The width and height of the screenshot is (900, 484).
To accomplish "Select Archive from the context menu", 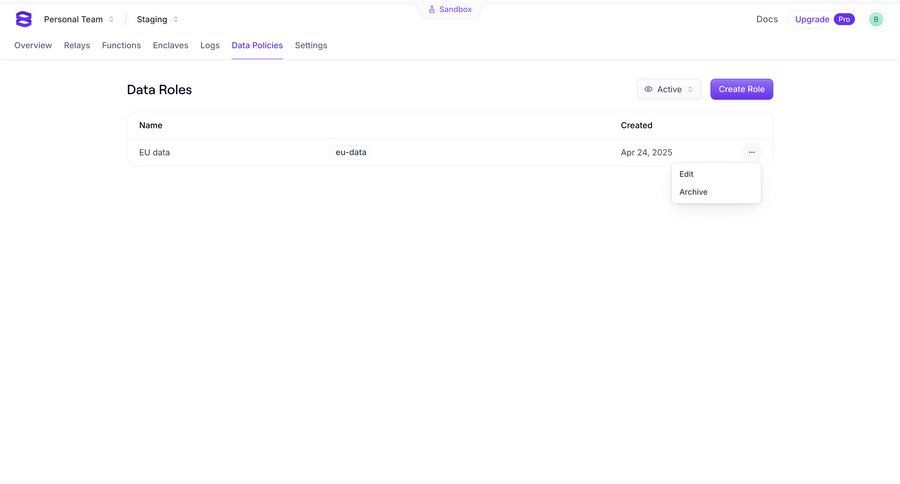I will tap(693, 192).
